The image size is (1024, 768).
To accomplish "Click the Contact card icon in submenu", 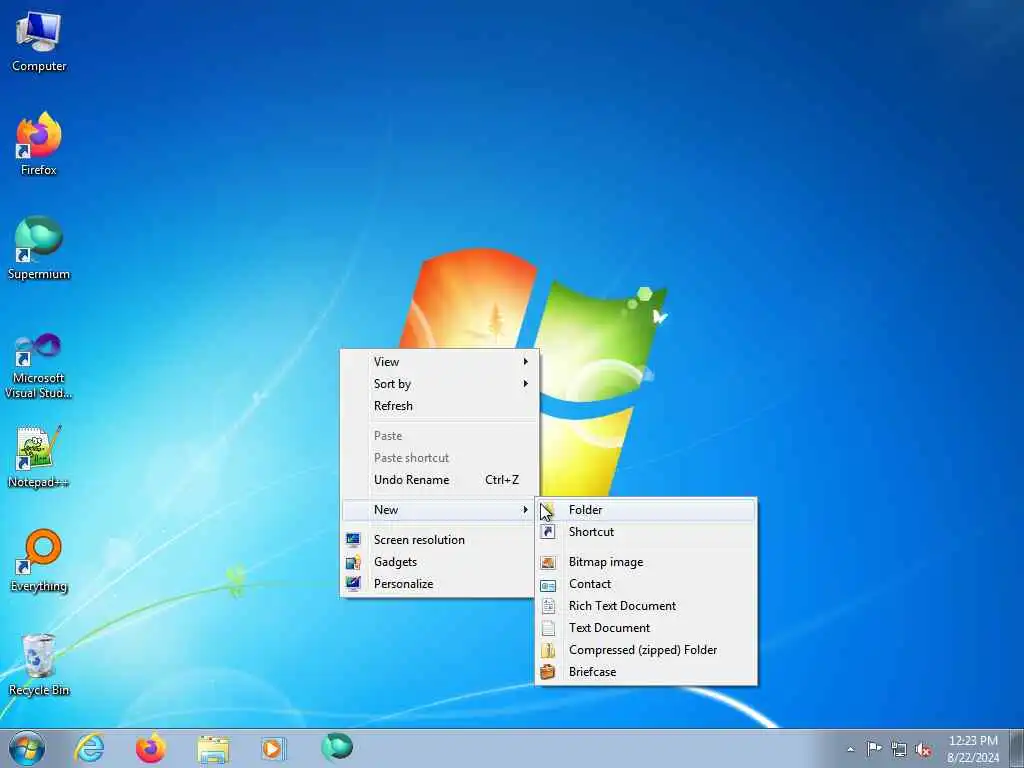I will pyautogui.click(x=548, y=585).
